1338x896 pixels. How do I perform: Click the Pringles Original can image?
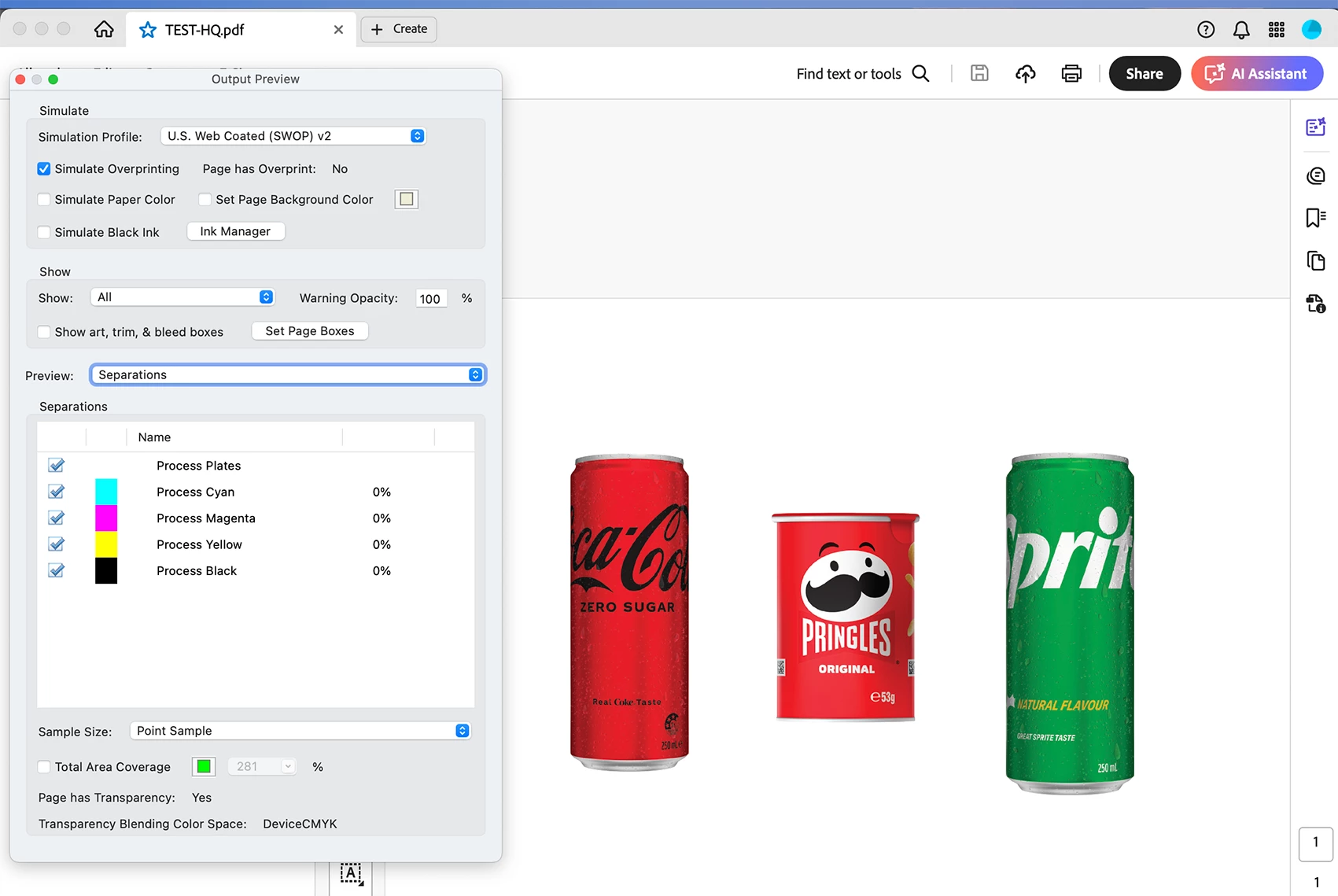tap(846, 617)
